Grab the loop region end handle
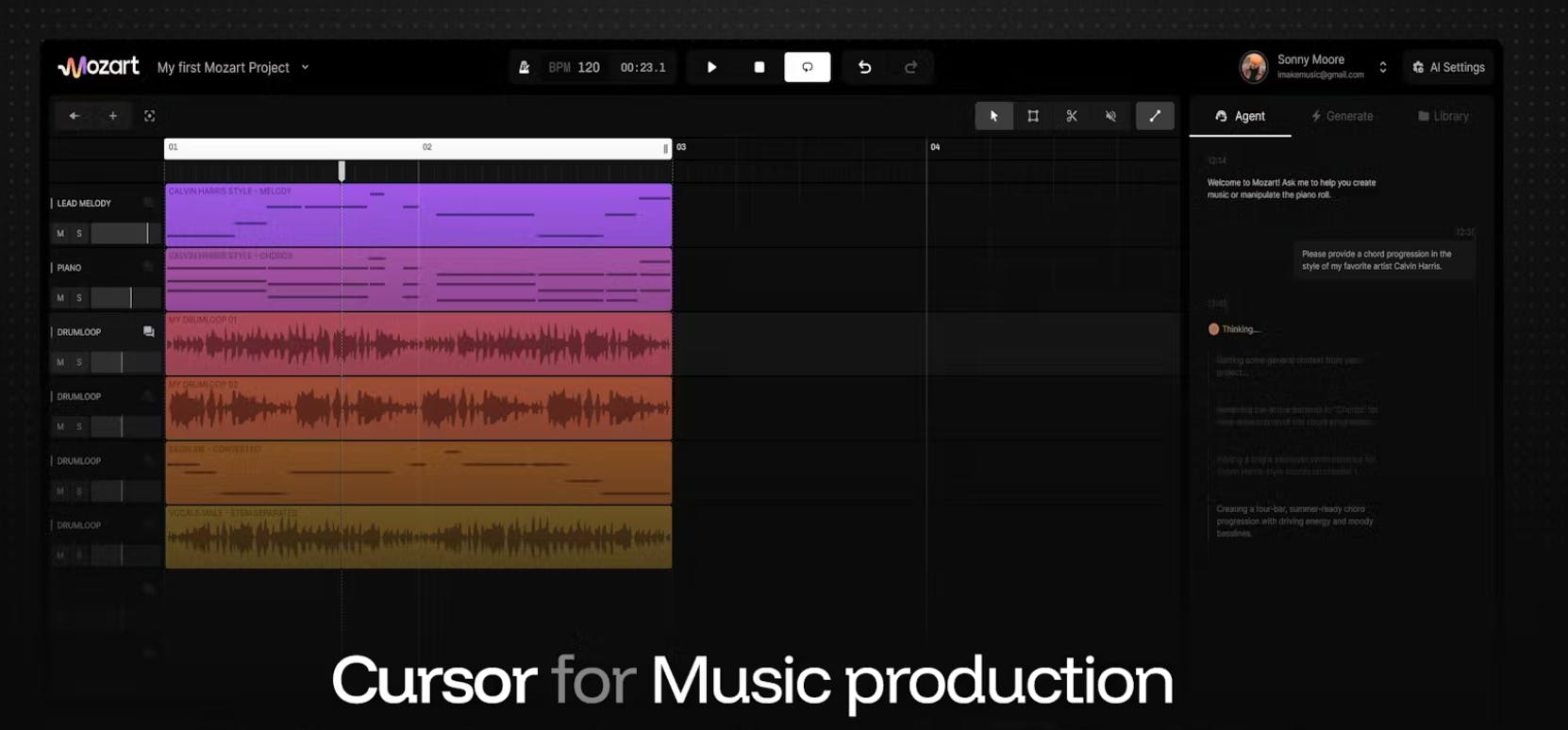This screenshot has width=1568, height=730. pyautogui.click(x=666, y=148)
